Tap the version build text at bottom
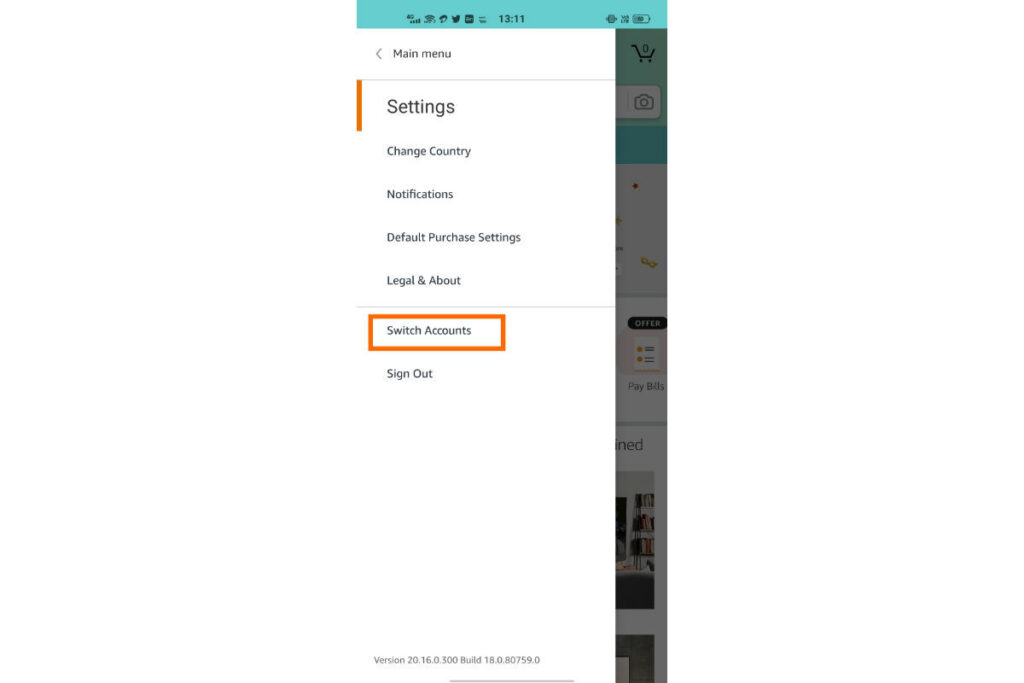The image size is (1024, 683). (456, 660)
